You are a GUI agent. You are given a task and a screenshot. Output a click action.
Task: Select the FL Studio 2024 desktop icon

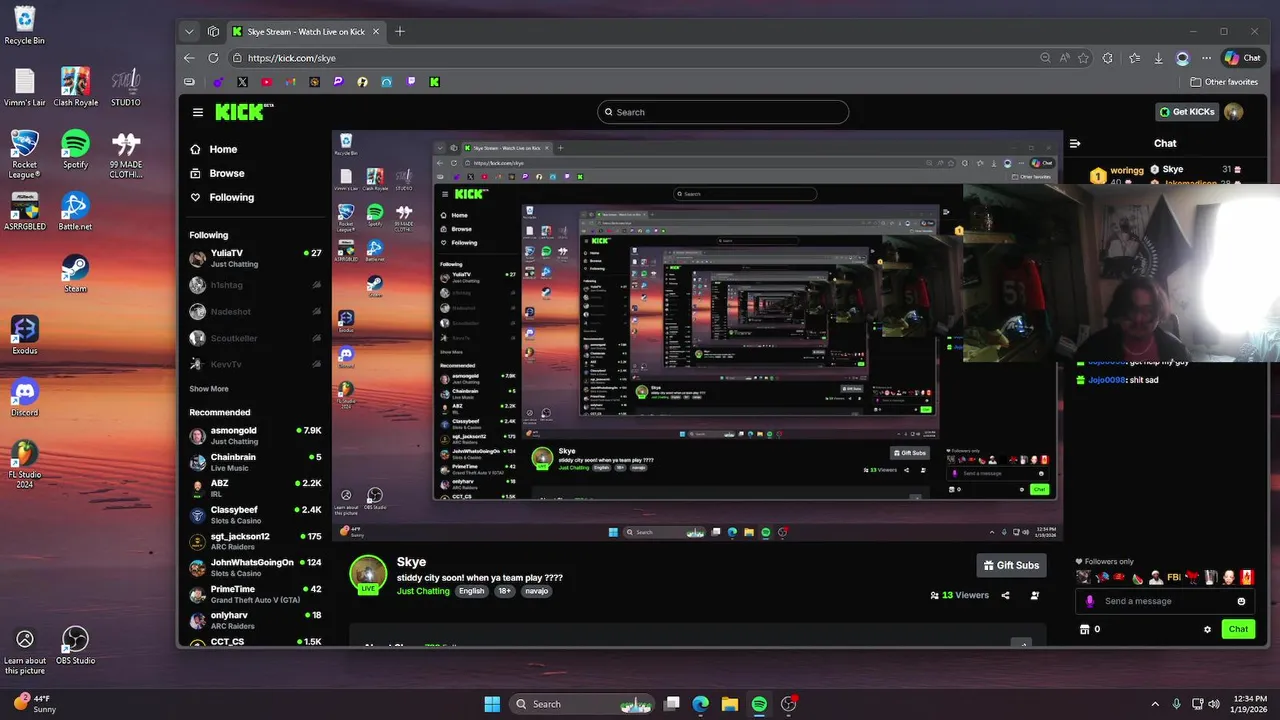(25, 464)
